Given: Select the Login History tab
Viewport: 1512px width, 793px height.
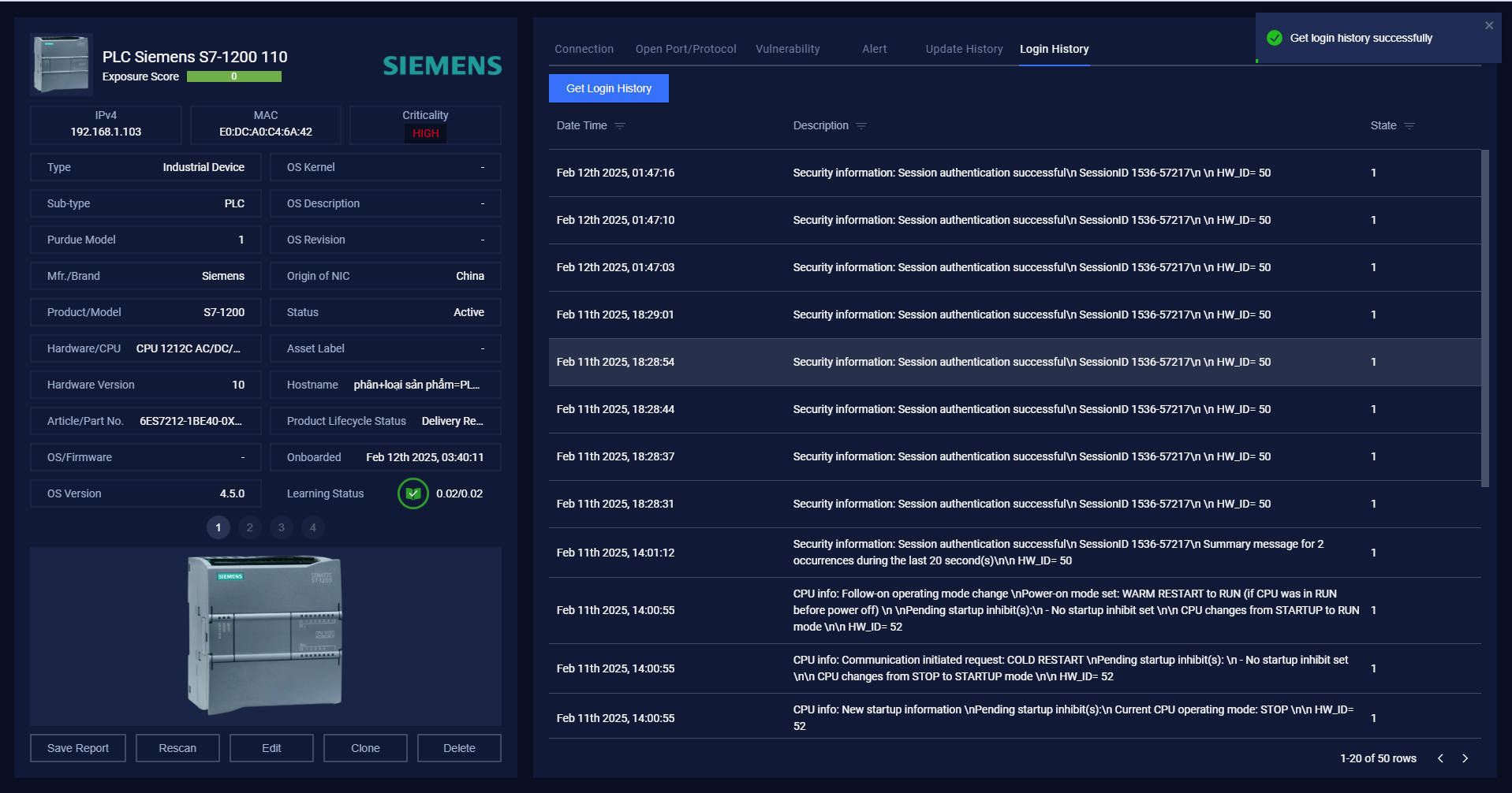Looking at the screenshot, I should point(1054,49).
